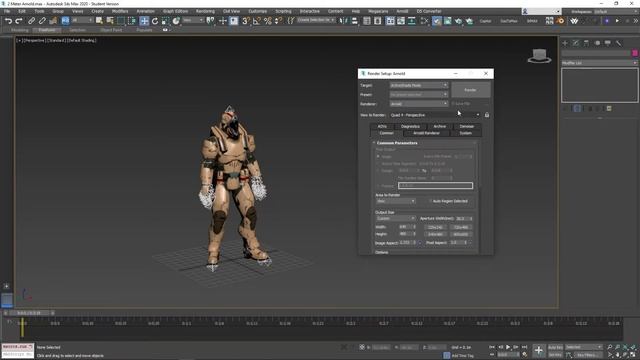Open the View to Render dropdown
Viewport: 640px width, 360px height.
435,115
